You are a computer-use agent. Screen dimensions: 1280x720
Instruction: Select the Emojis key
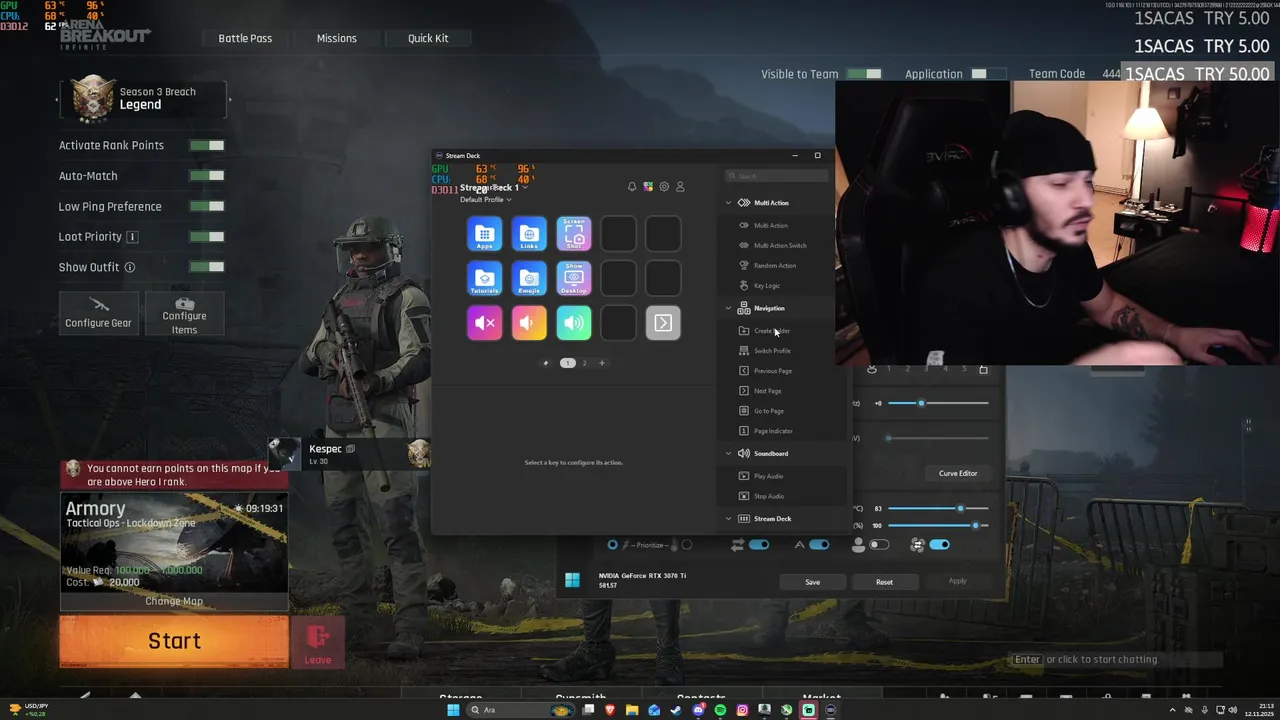coord(529,278)
